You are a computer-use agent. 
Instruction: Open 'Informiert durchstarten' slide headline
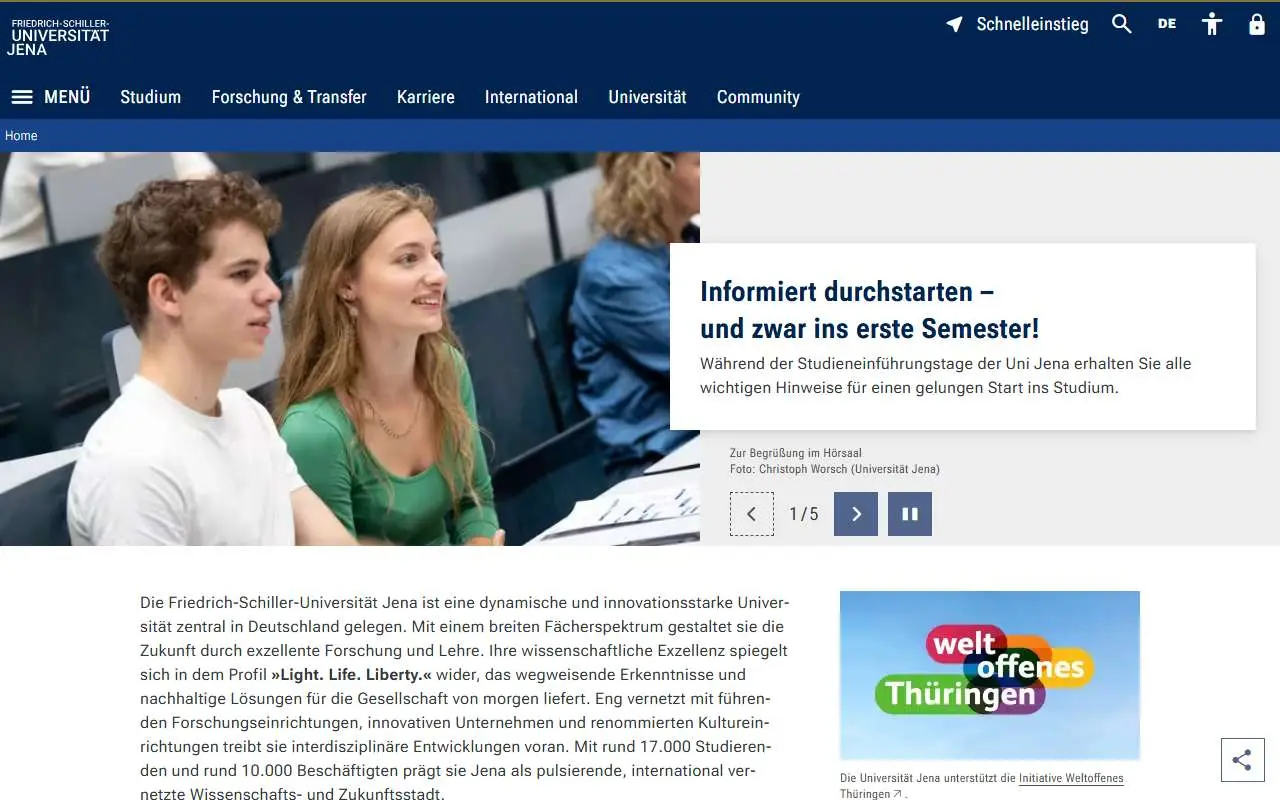pyautogui.click(x=870, y=310)
